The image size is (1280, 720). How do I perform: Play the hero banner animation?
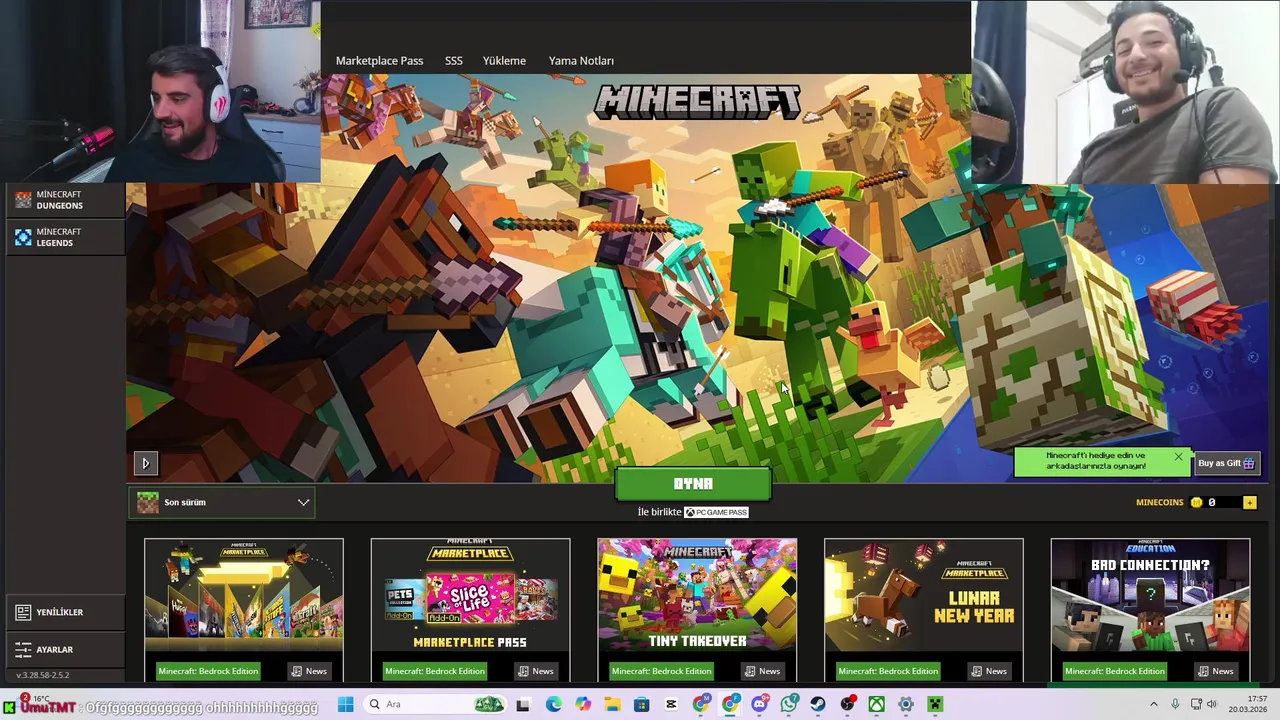[x=145, y=463]
